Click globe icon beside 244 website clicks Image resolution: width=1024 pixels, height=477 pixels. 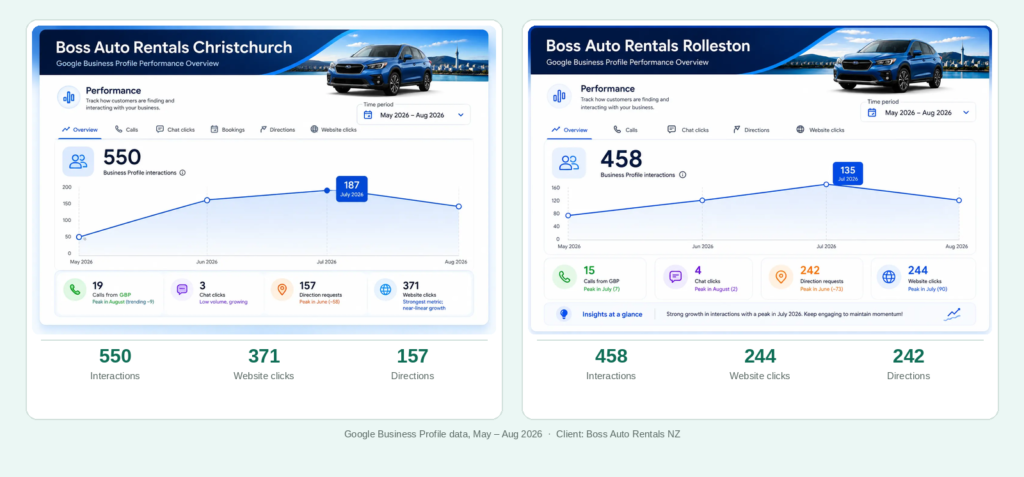(889, 276)
